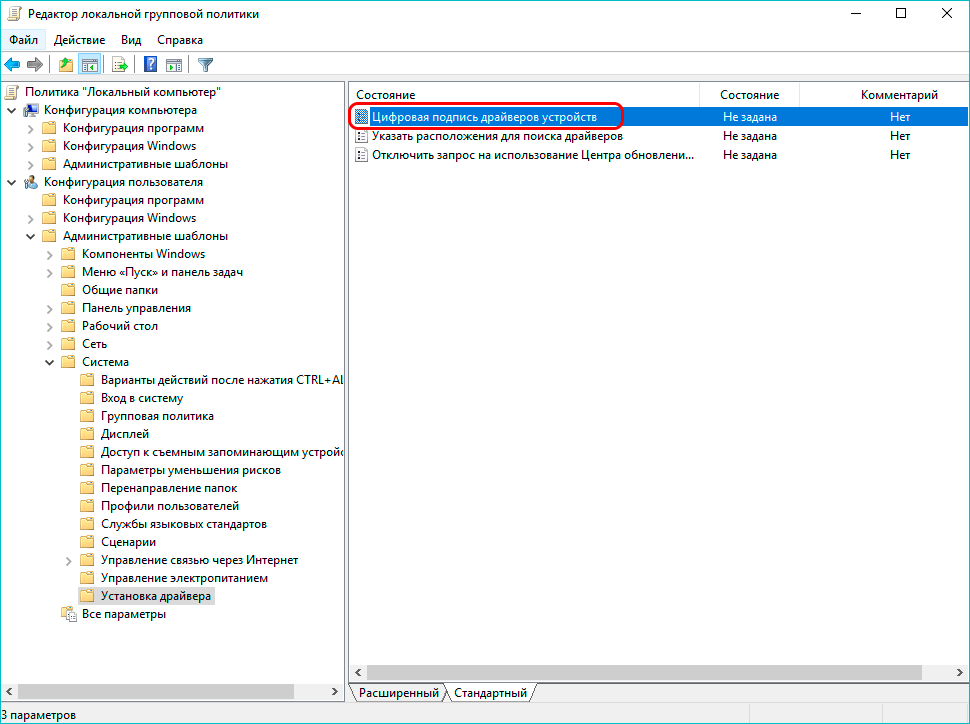
Task: Click the tree pane horizontal scrollbar
Action: pyautogui.click(x=156, y=691)
